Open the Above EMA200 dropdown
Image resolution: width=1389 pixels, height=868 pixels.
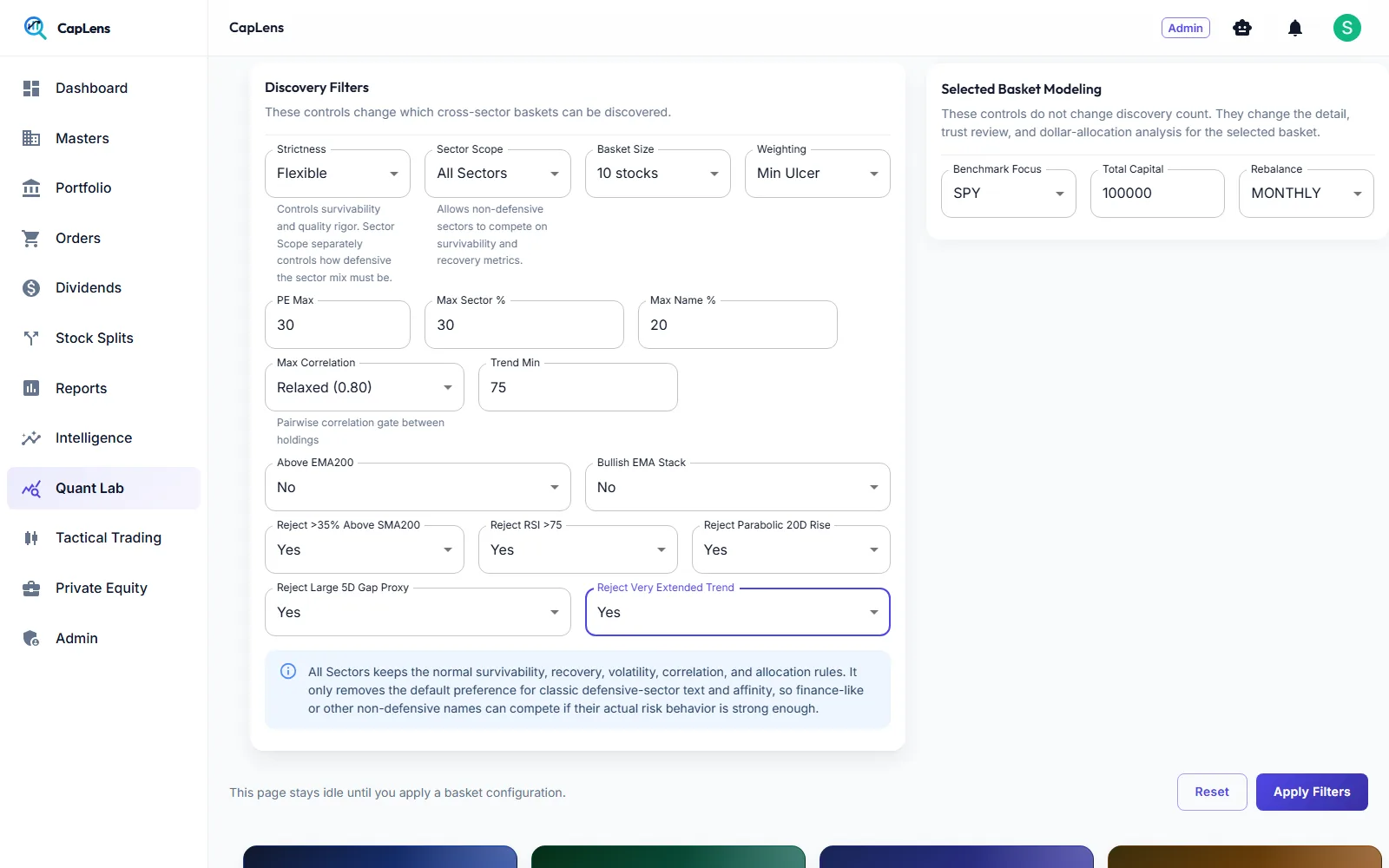click(418, 487)
